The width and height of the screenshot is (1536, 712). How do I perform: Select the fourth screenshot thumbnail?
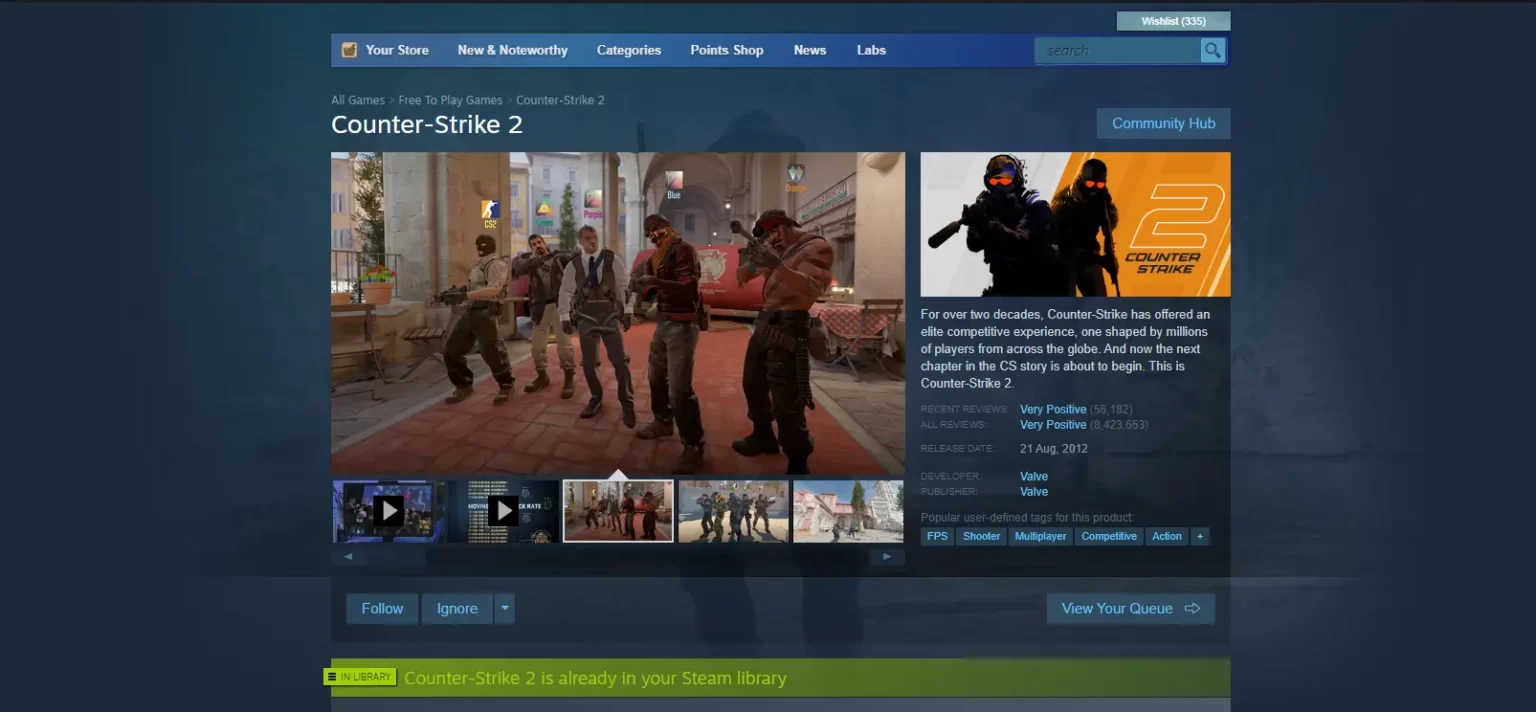point(733,511)
